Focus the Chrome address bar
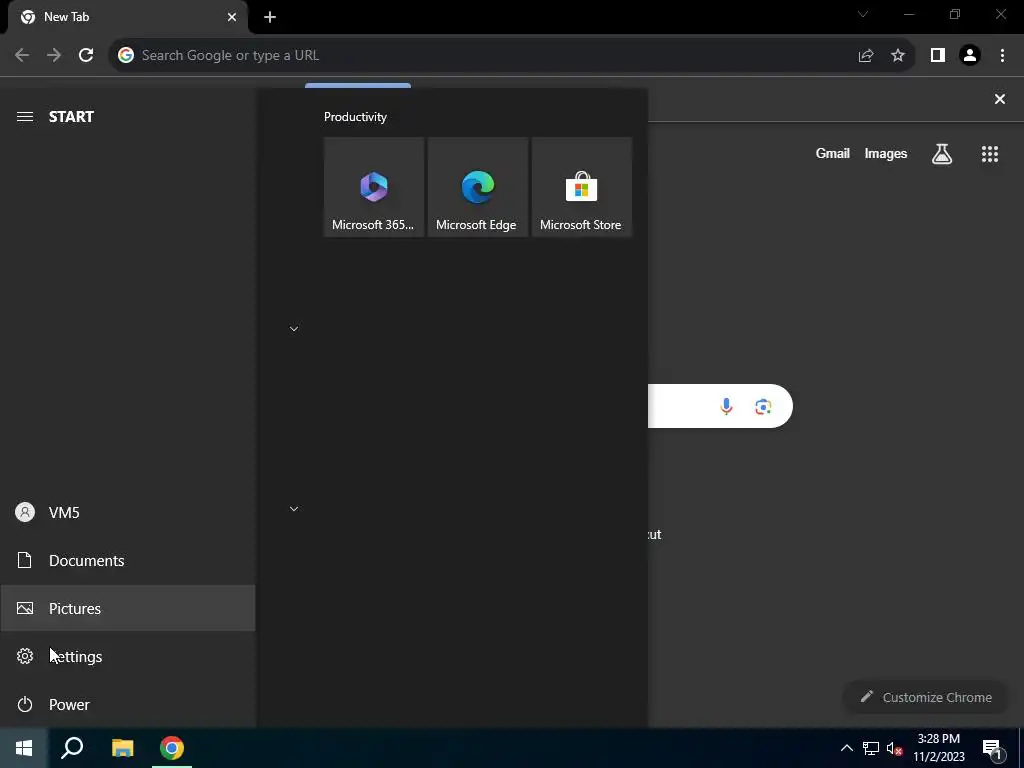The height and width of the screenshot is (768, 1024). pyautogui.click(x=483, y=56)
